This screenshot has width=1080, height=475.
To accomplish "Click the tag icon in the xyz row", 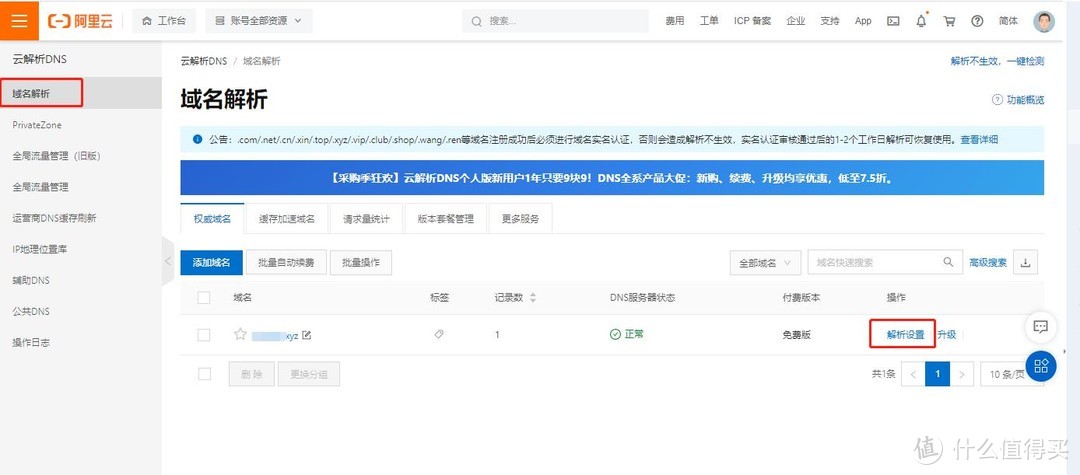I will pyautogui.click(x=439, y=335).
